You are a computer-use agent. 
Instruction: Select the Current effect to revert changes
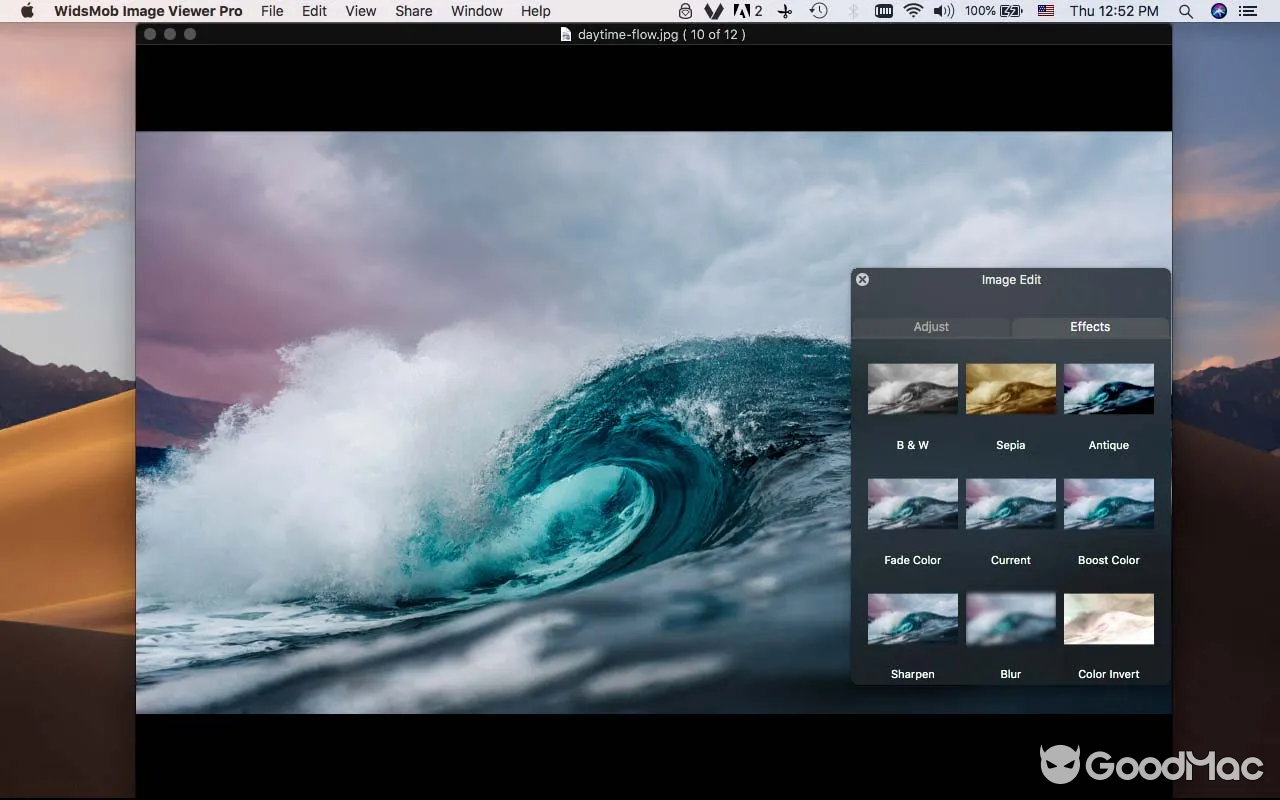click(1010, 504)
